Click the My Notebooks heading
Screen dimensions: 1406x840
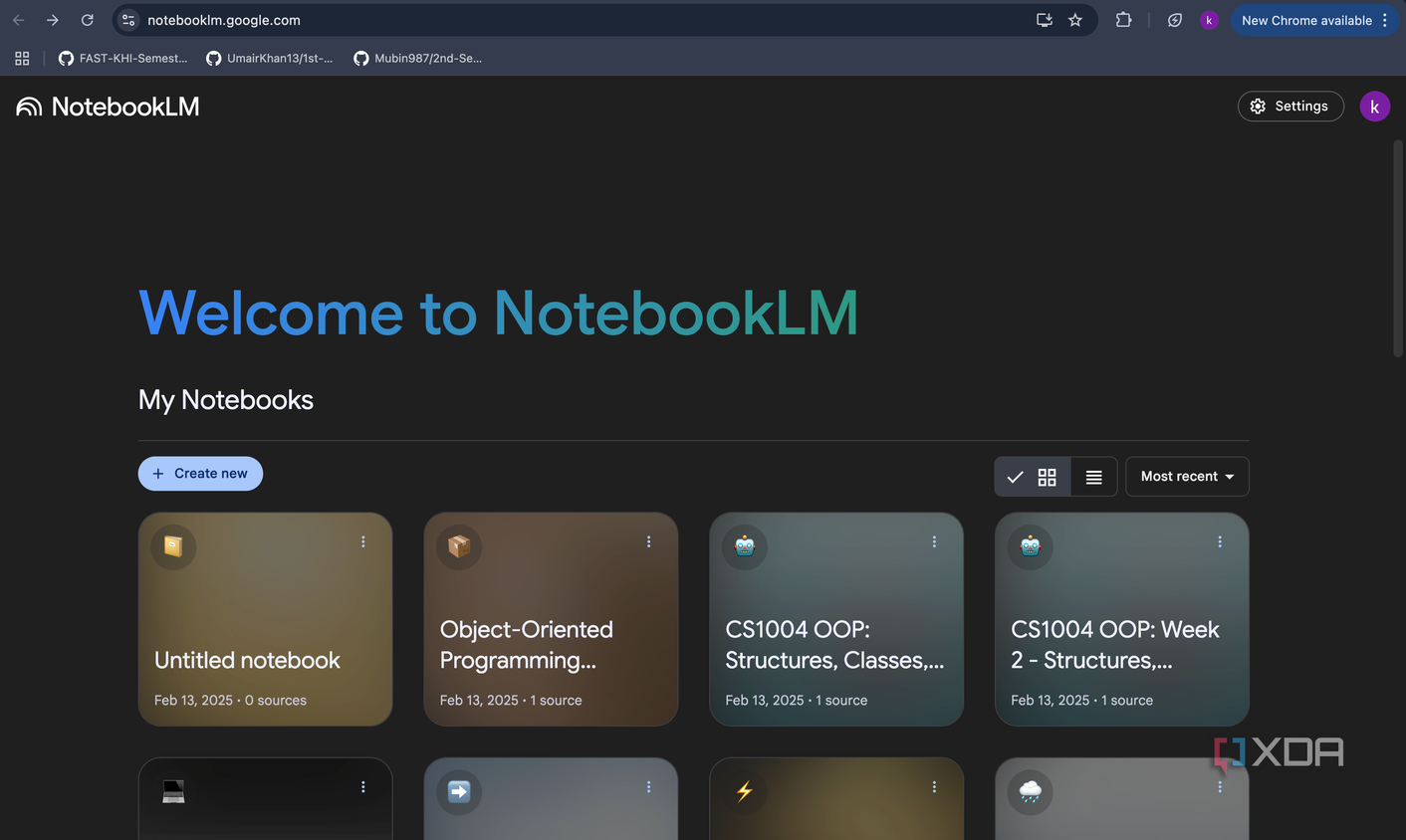[226, 400]
